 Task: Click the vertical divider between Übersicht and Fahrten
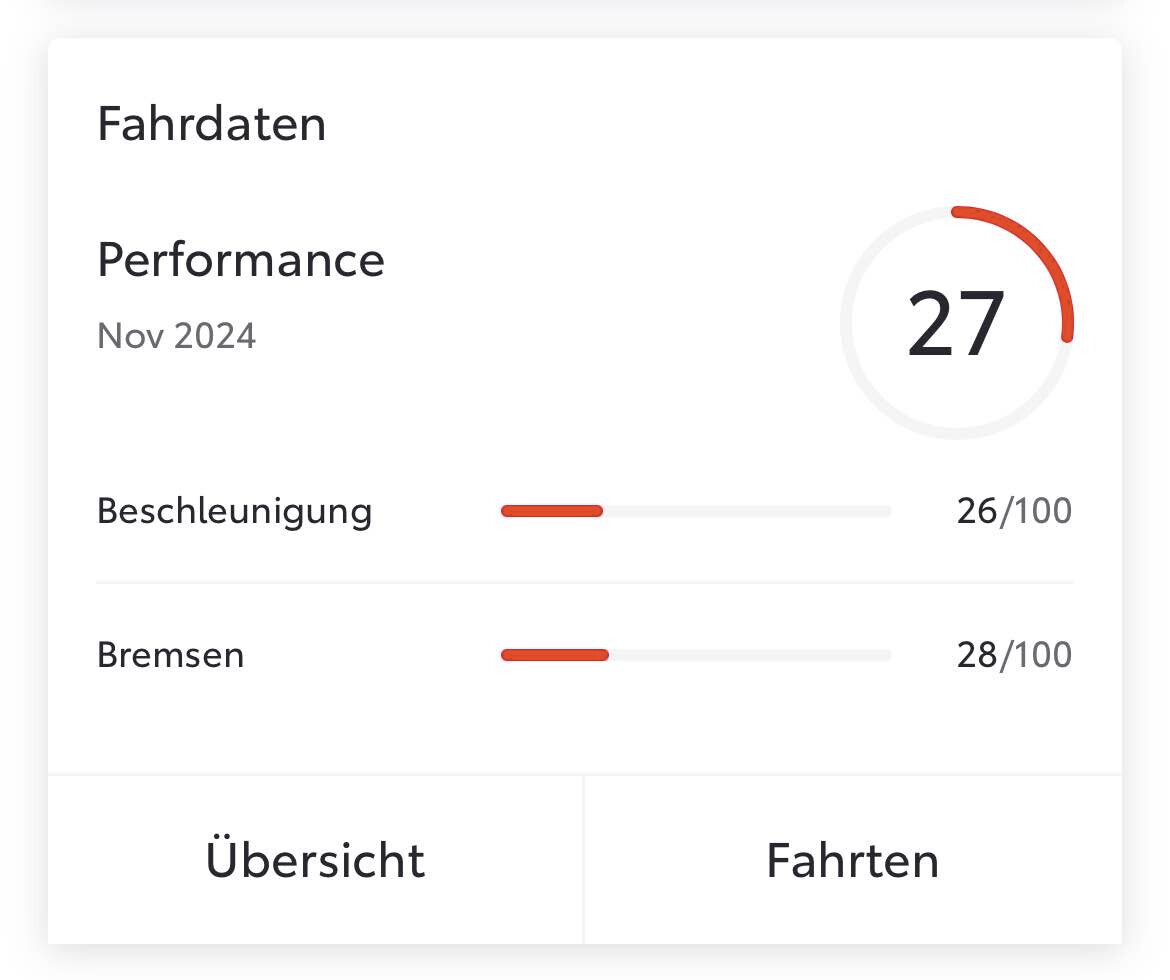[584, 860]
